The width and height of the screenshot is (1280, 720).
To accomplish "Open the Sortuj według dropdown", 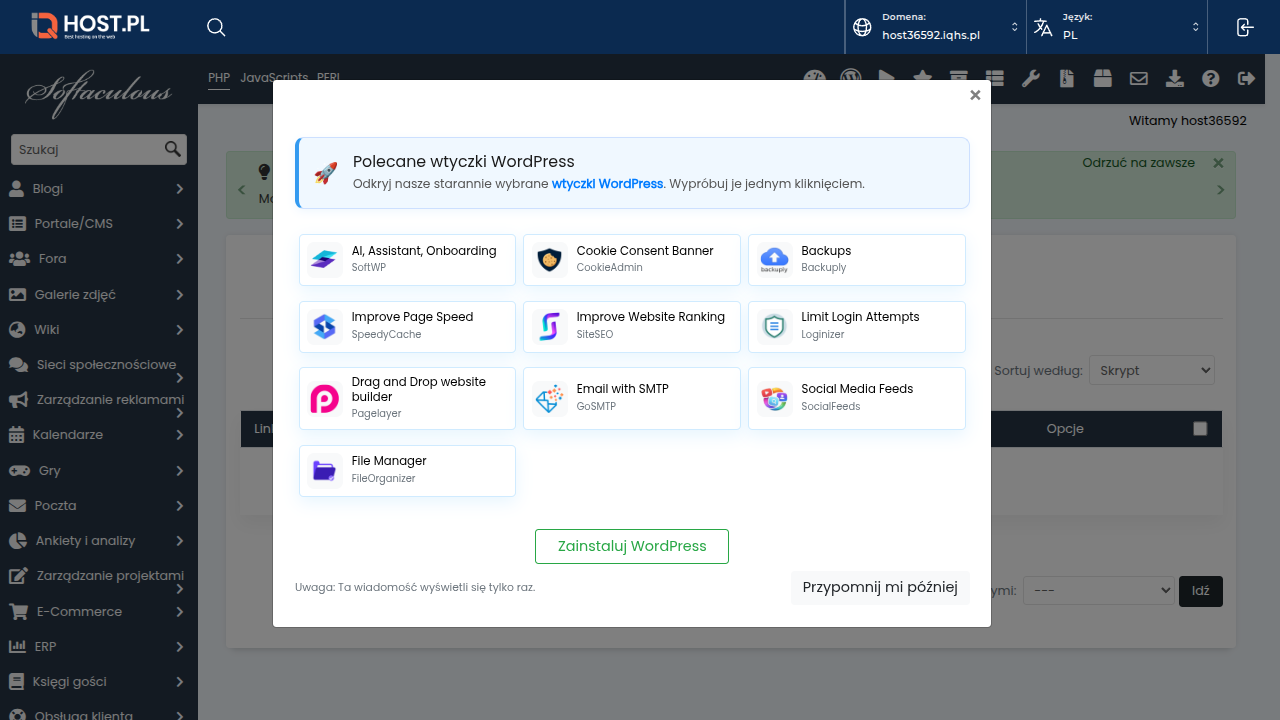I will click(1151, 370).
